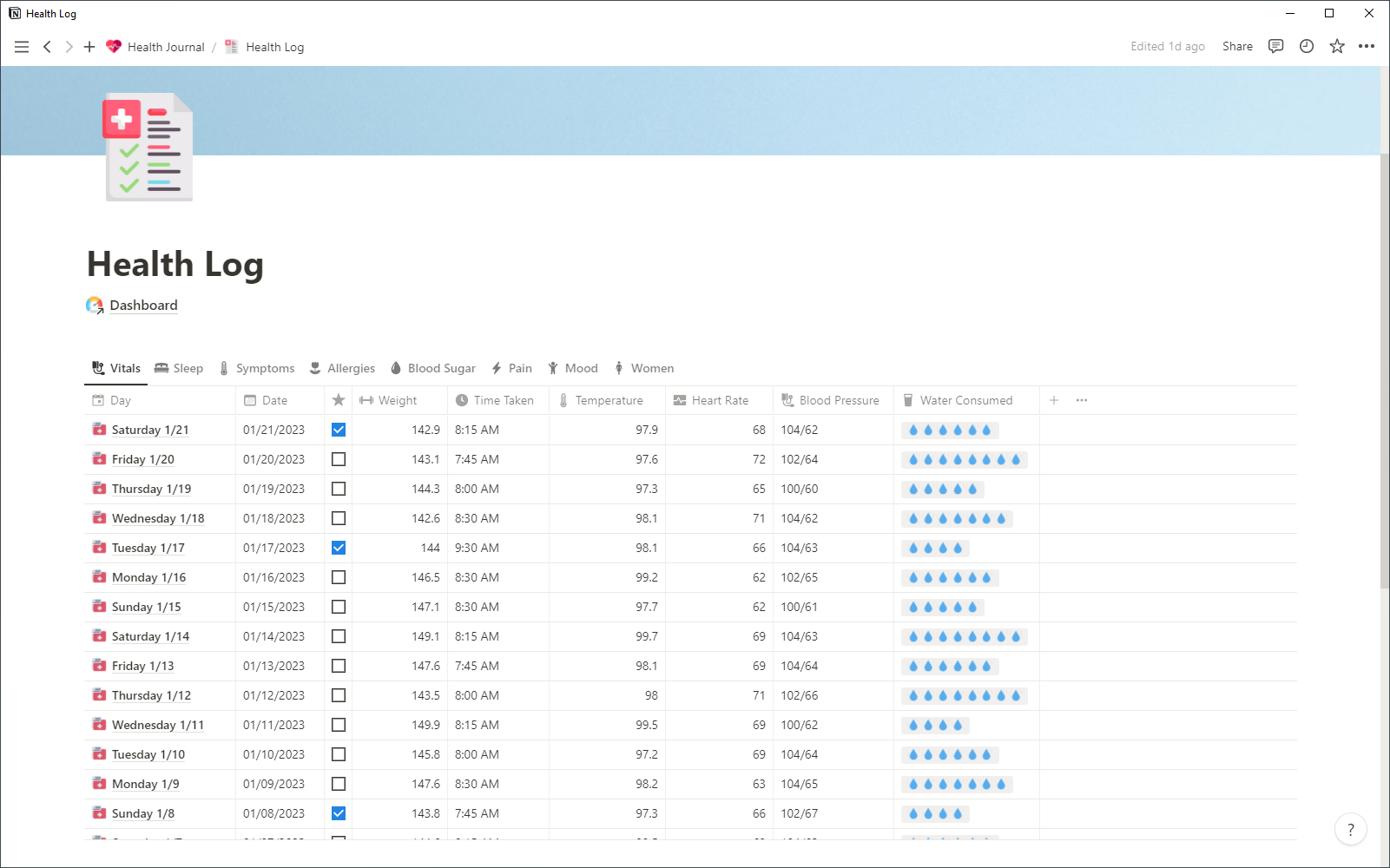This screenshot has width=1390, height=868.
Task: Uncheck the Saturday 1/21 star checkbox
Action: point(339,430)
